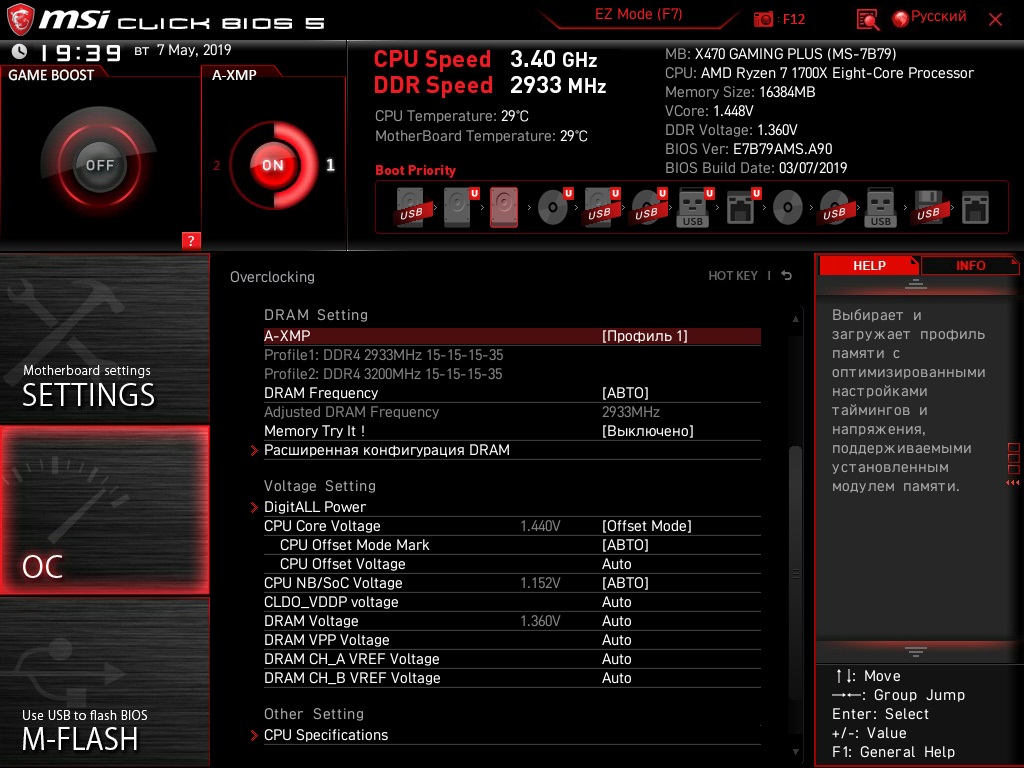The height and width of the screenshot is (768, 1024).
Task: Select the highlighted red hard disk boot device
Action: coord(504,208)
